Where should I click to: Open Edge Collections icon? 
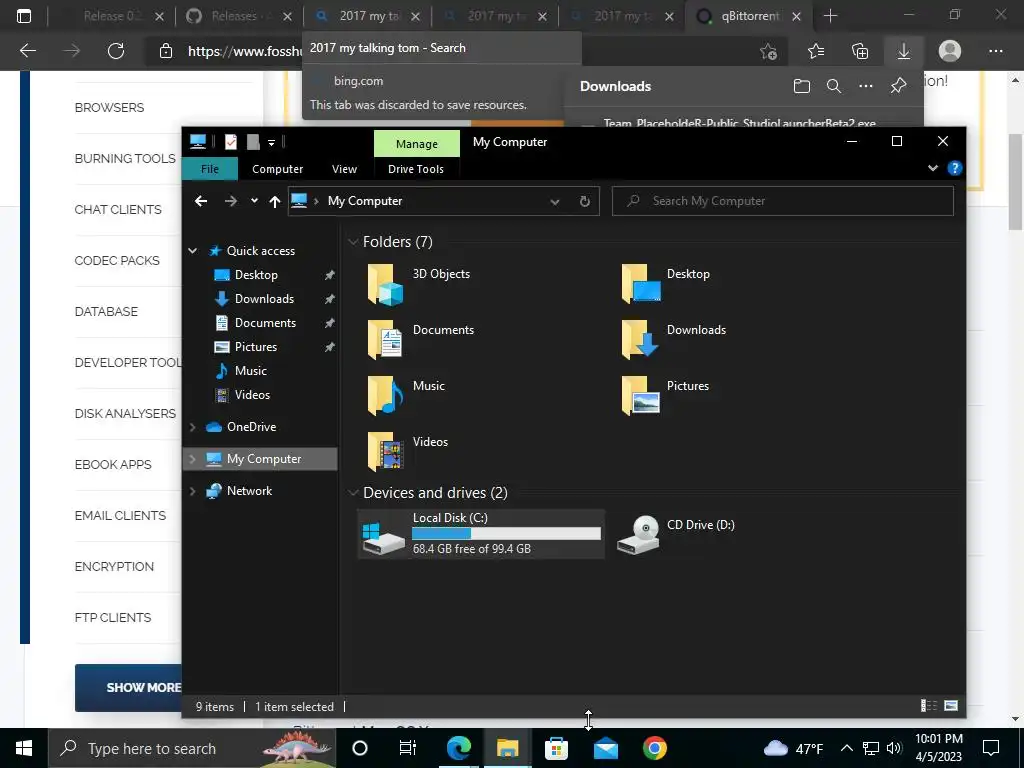(860, 51)
